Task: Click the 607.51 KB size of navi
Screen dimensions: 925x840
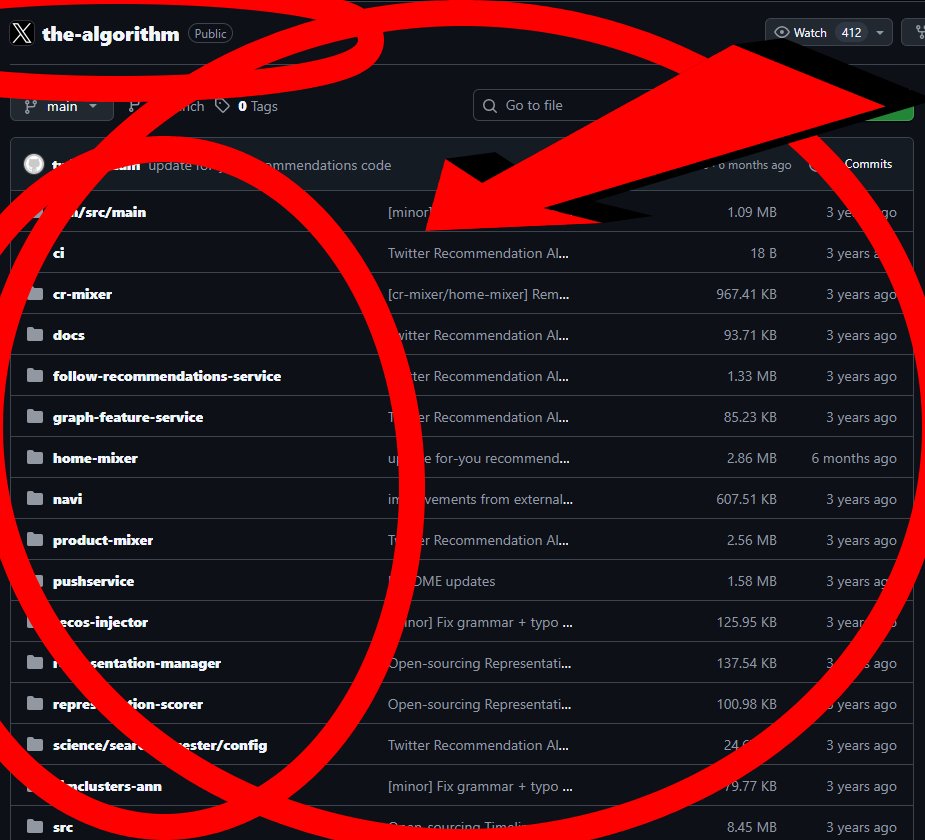Action: click(x=746, y=499)
